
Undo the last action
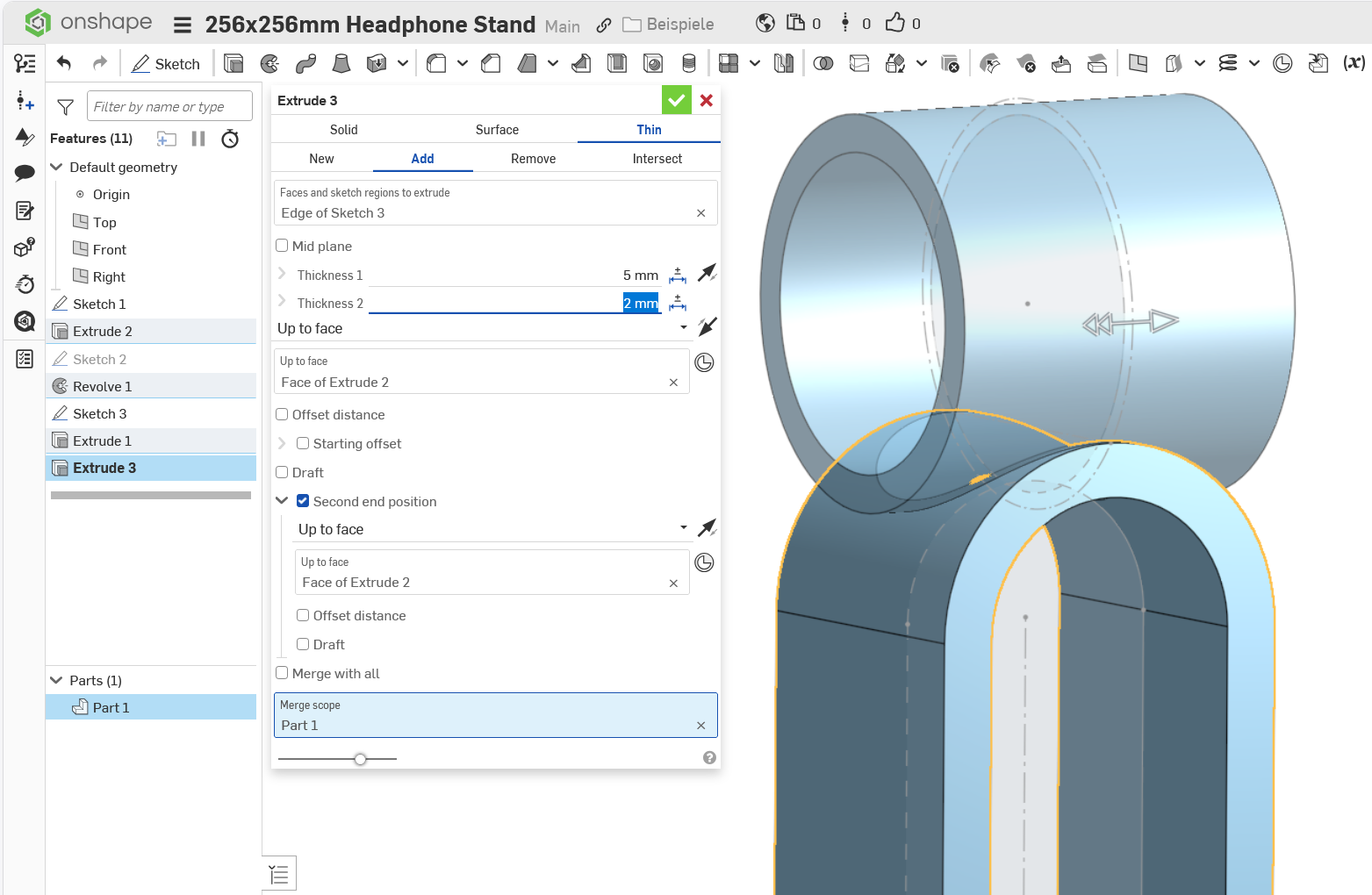[64, 63]
